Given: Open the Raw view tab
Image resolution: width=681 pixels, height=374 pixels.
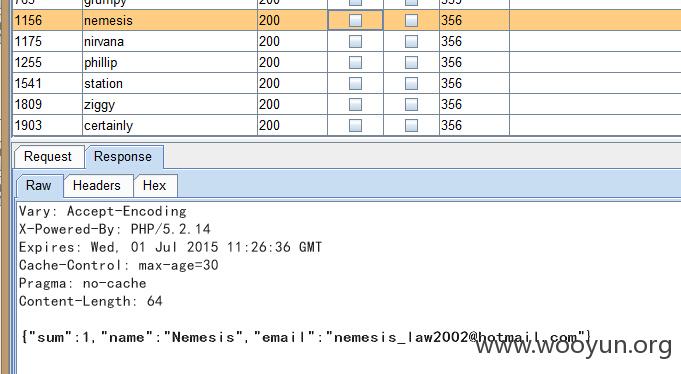Looking at the screenshot, I should coord(39,185).
